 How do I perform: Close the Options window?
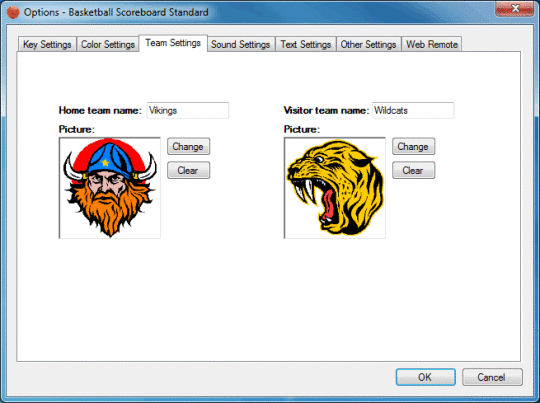(x=515, y=8)
